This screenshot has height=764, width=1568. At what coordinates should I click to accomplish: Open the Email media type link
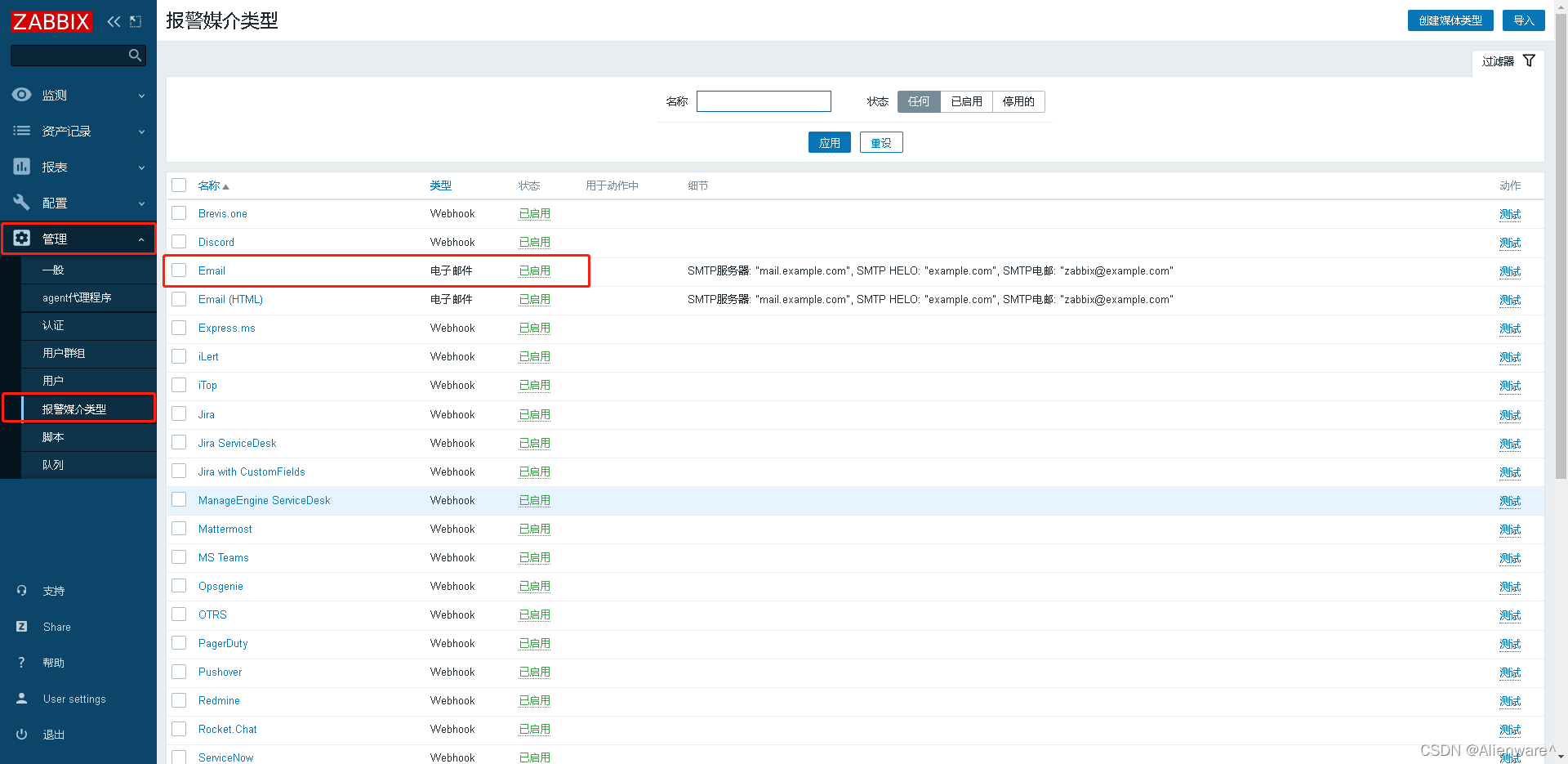[212, 270]
